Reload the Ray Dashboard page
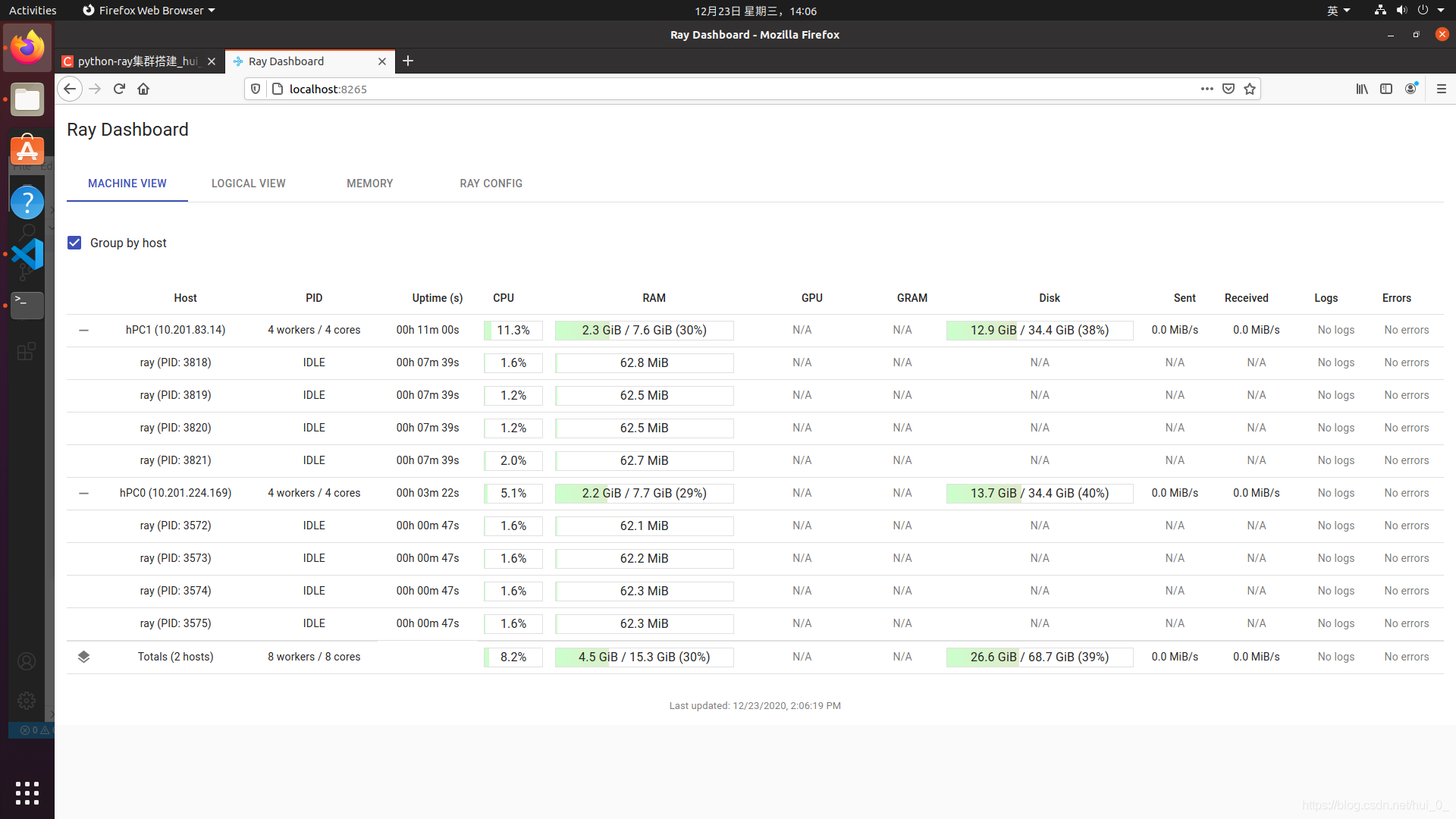 (x=119, y=89)
